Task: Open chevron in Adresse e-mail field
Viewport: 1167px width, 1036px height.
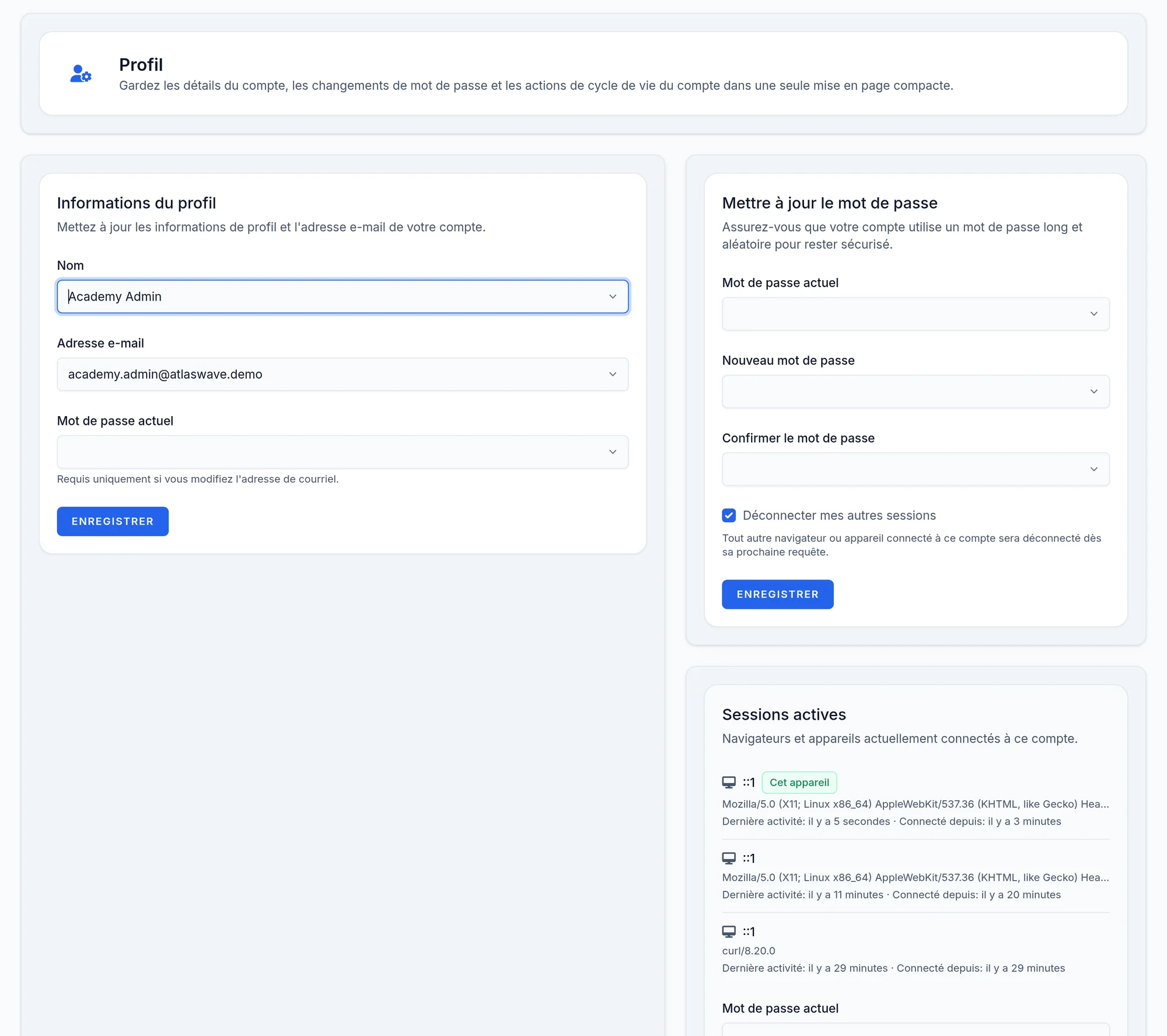Action: tap(613, 374)
